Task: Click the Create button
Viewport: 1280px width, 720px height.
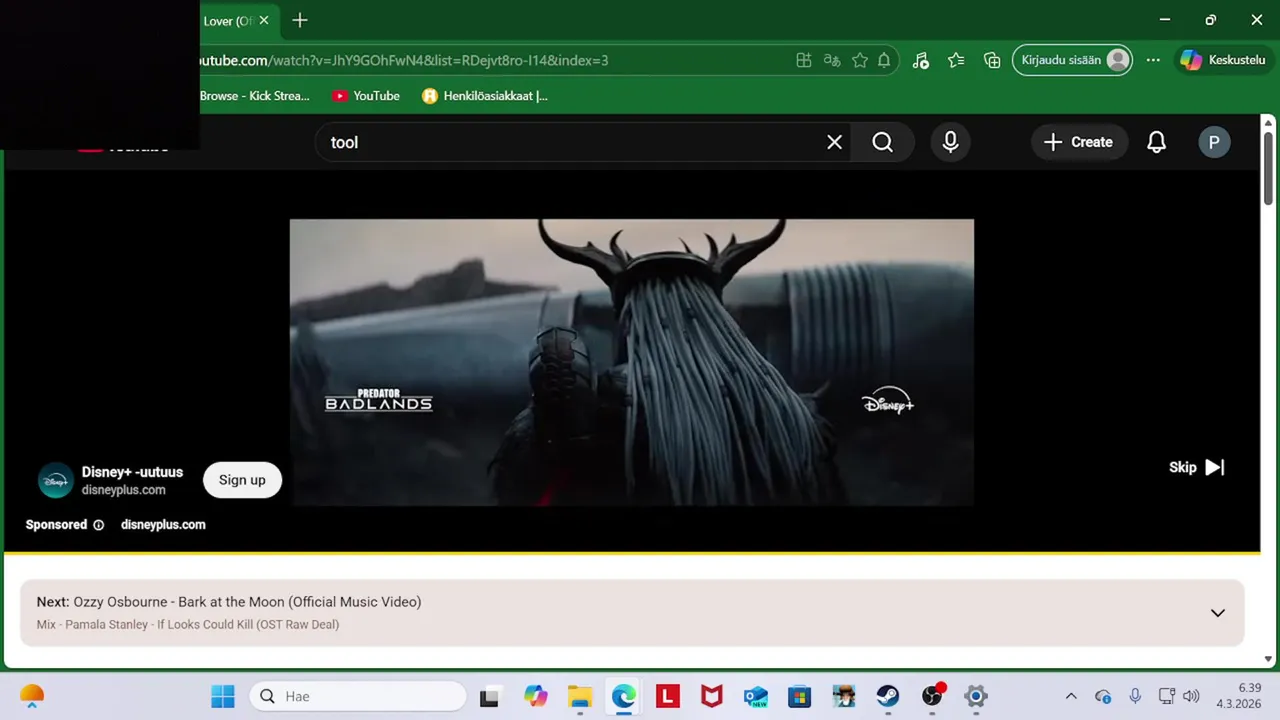Action: coord(1078,142)
